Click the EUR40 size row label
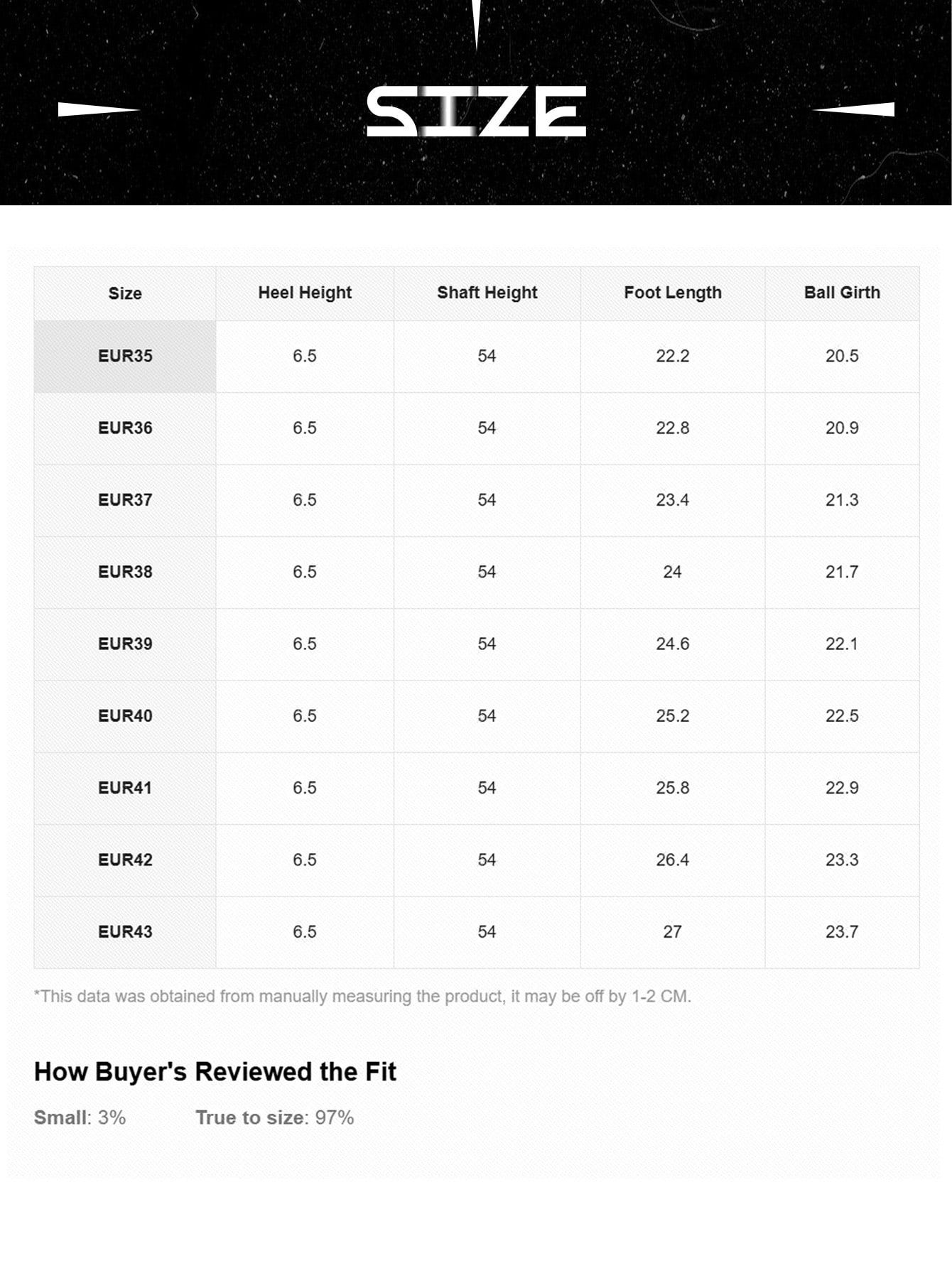The height and width of the screenshot is (1268, 952). 125,715
